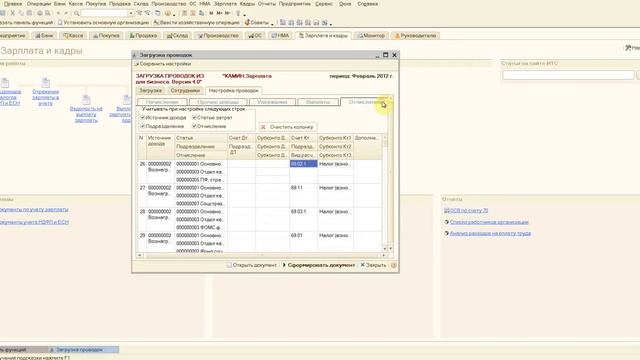Toggle the Подразделение checkbox

pyautogui.click(x=143, y=126)
